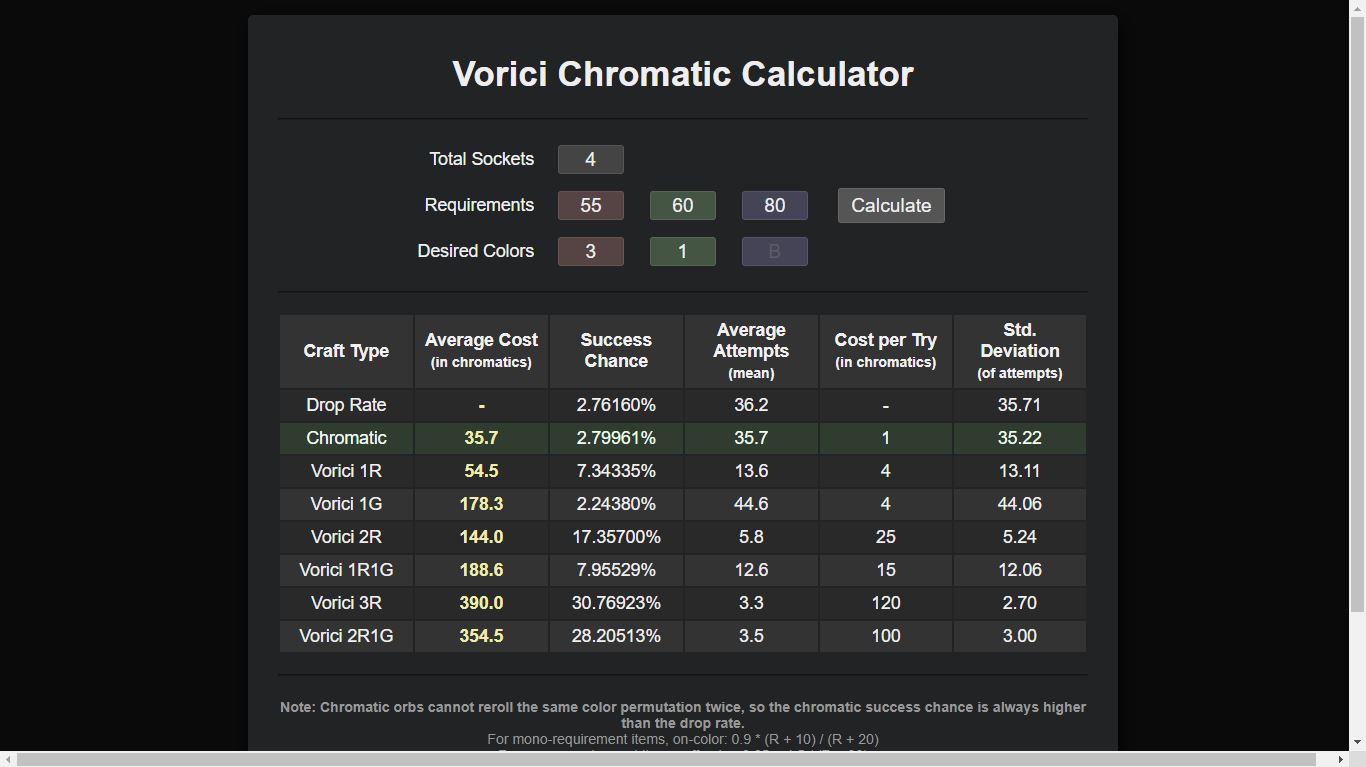Image resolution: width=1366 pixels, height=767 pixels.
Task: Focus the blue requirement field showing 80
Action: coord(775,206)
